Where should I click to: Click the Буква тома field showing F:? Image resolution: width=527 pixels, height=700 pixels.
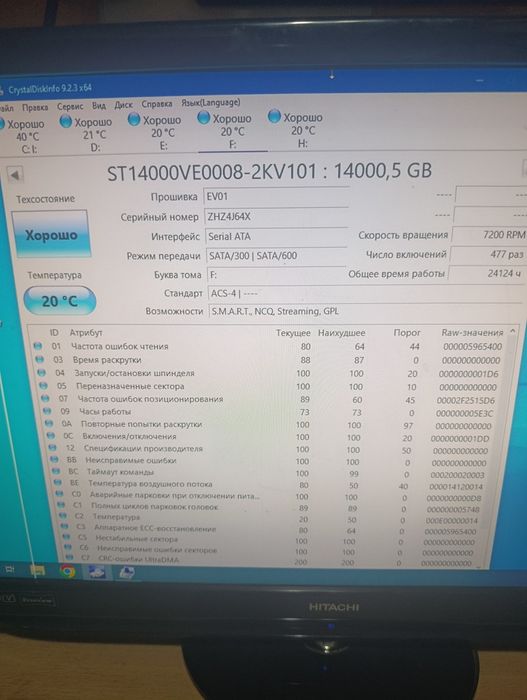click(x=276, y=275)
